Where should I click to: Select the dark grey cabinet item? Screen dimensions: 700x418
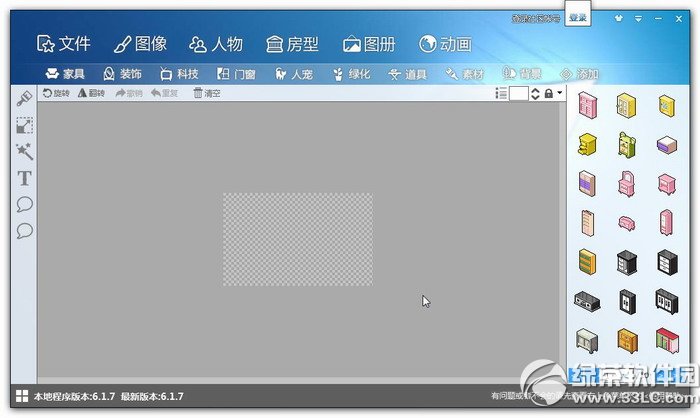coord(627,263)
